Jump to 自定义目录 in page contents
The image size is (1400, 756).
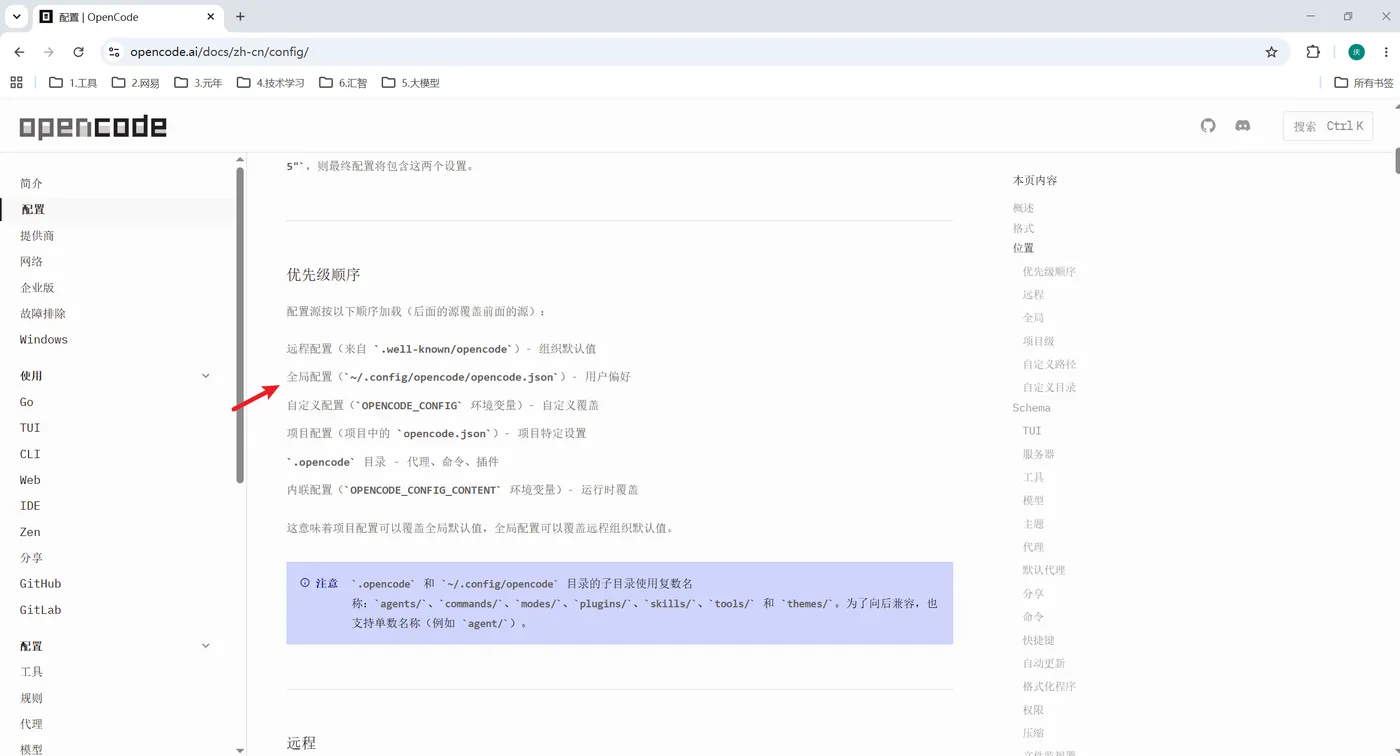1049,387
